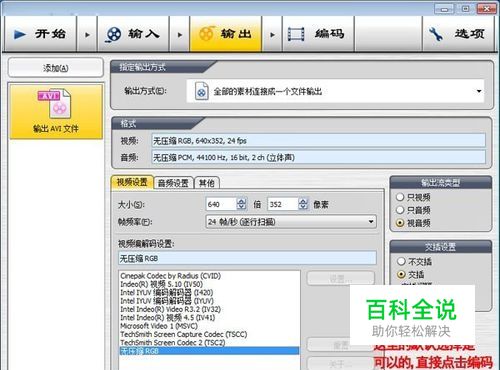
Task: Open the 输入 (Input) step
Action: coord(133,34)
